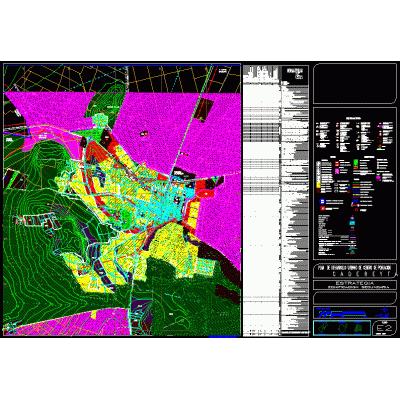
Task: Click the red circle legend symbol
Action: tap(356, 210)
